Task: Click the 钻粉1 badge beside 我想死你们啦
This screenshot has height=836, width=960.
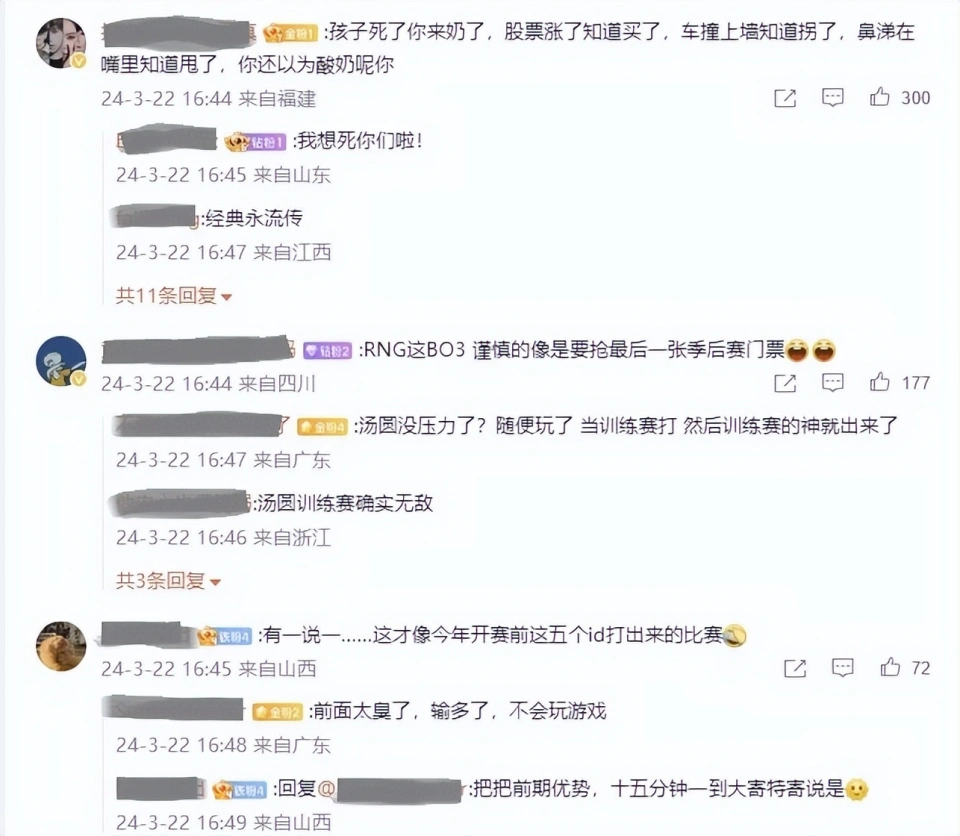Action: pos(255,142)
